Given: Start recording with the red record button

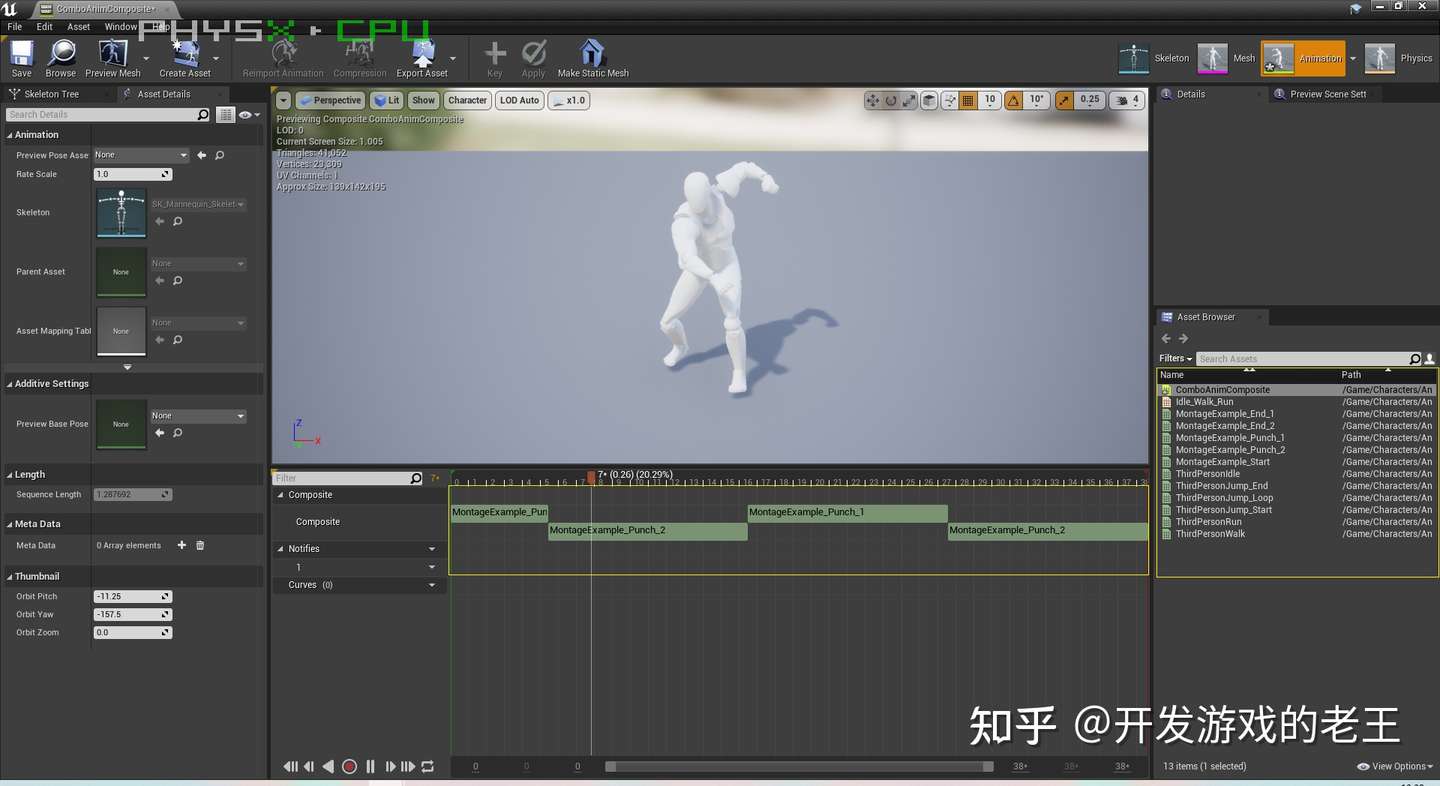Looking at the screenshot, I should 349,767.
